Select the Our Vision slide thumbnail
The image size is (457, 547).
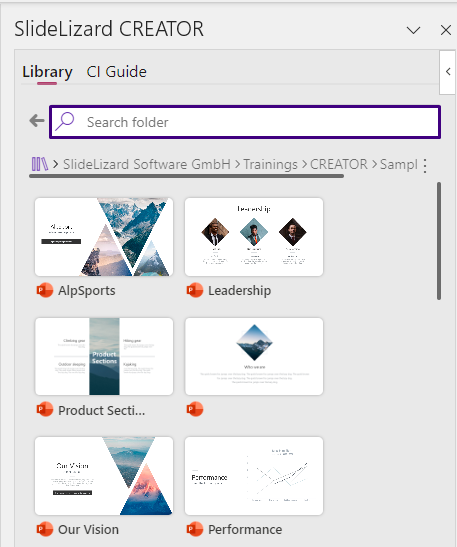pyautogui.click(x=104, y=476)
